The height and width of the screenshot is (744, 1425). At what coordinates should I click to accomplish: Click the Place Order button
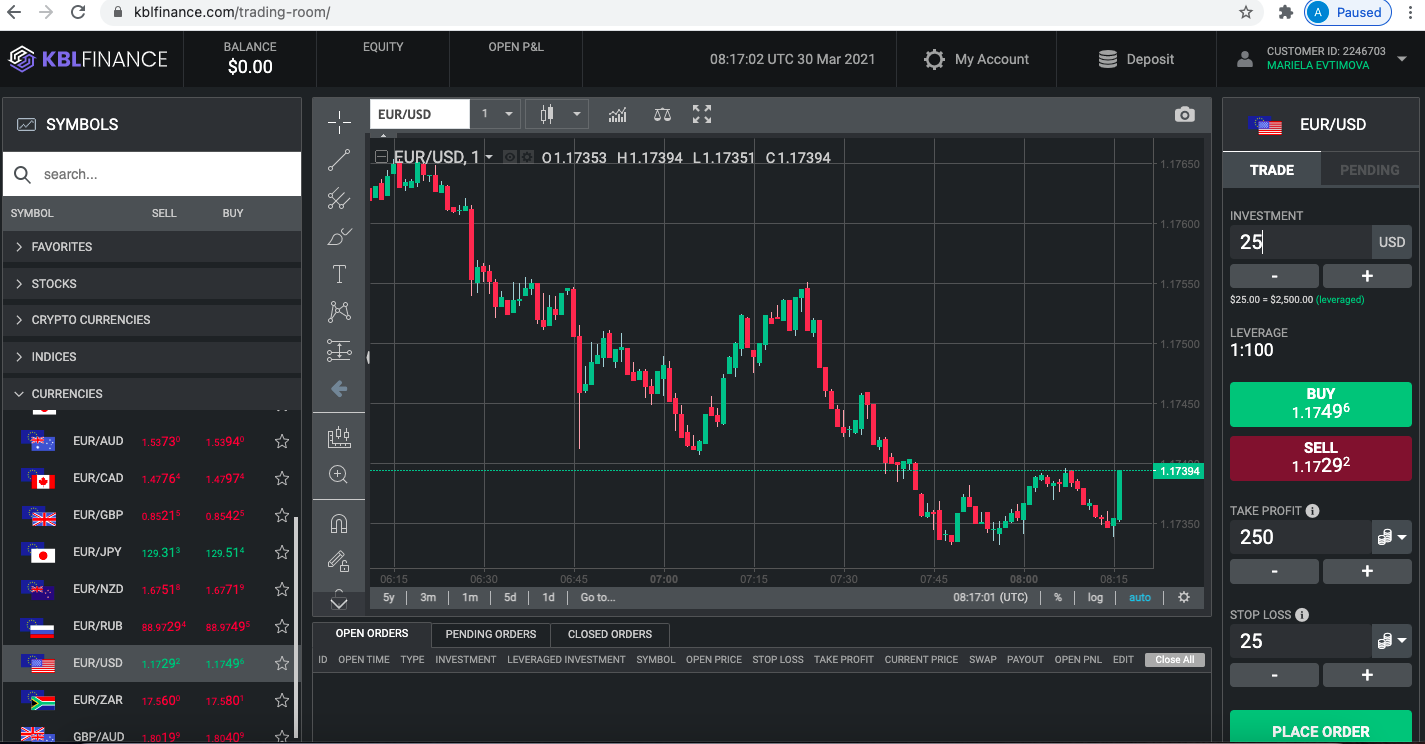1320,727
